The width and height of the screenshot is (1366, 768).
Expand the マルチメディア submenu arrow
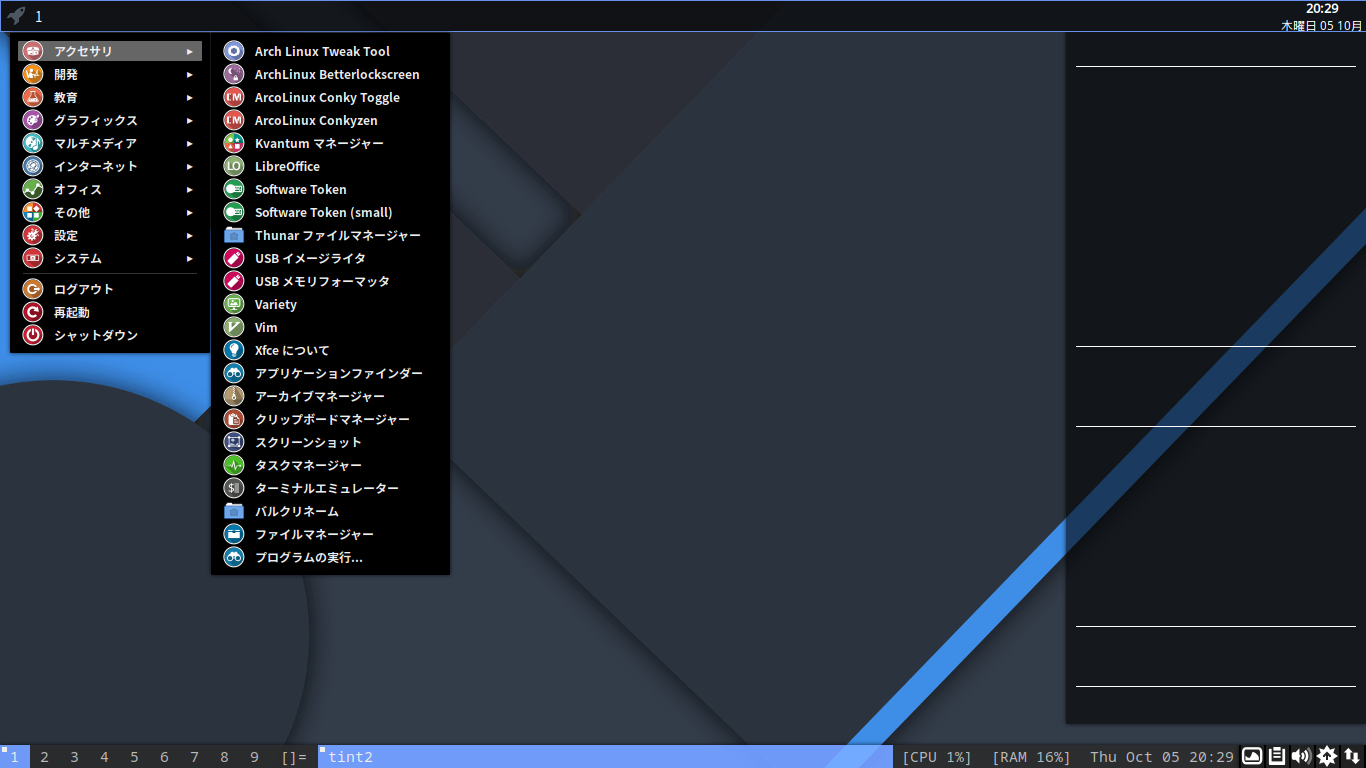(189, 144)
